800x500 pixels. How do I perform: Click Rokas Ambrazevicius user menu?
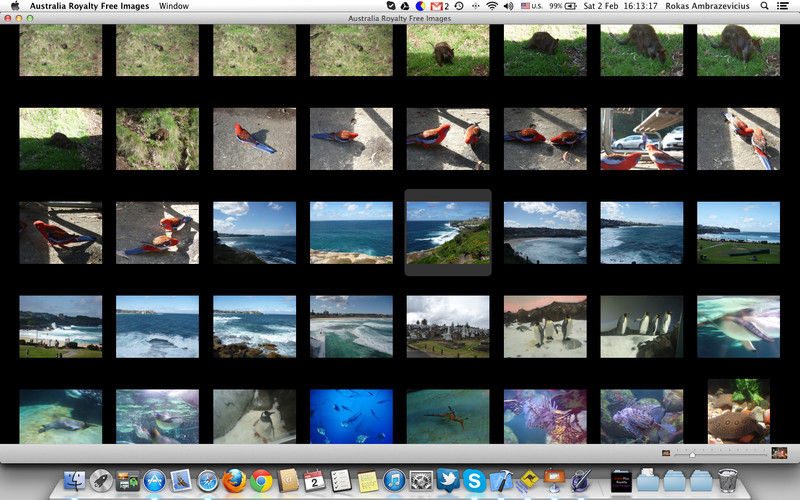707,6
